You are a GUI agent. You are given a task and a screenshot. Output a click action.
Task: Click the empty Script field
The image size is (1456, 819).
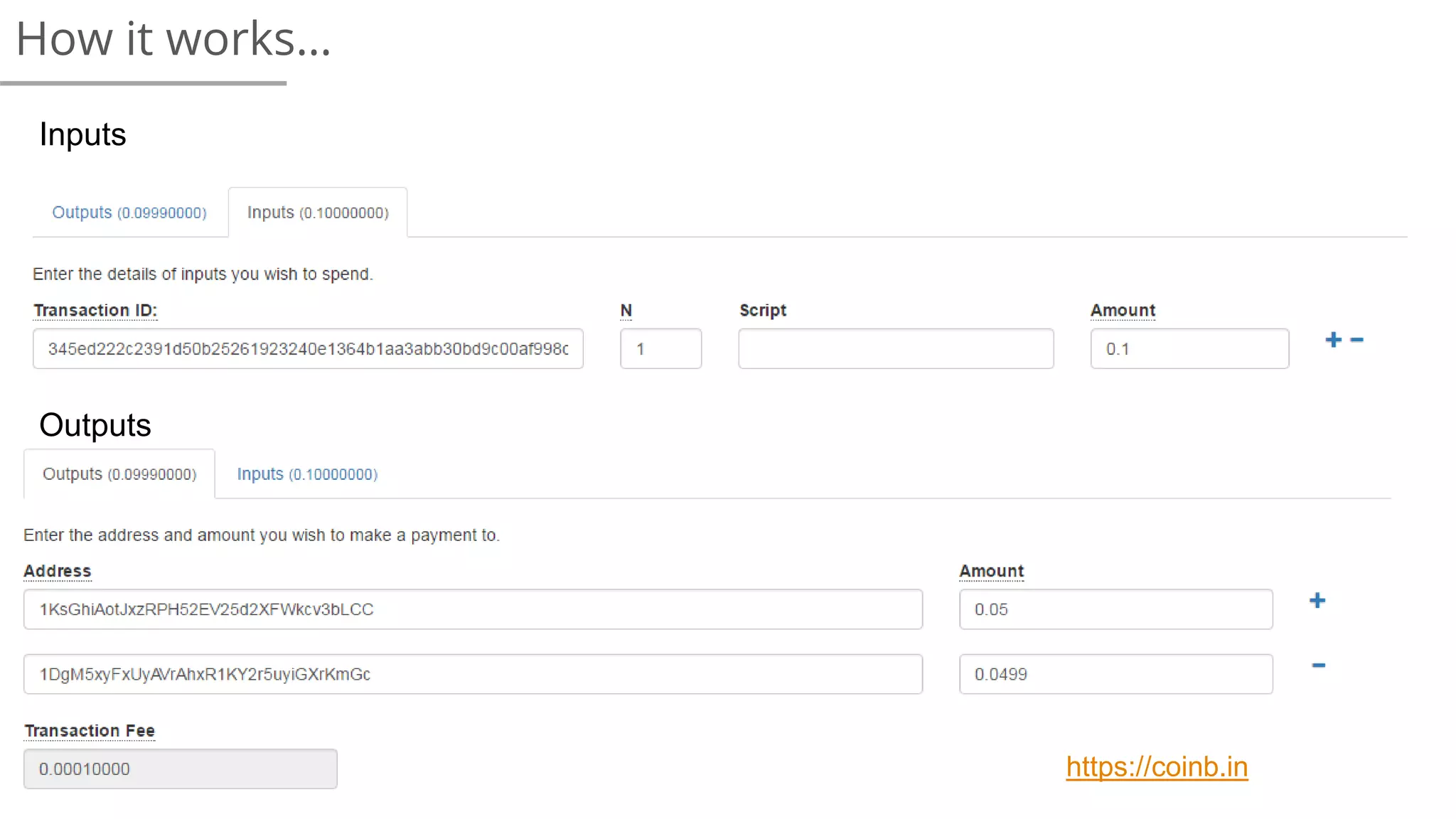pyautogui.click(x=896, y=349)
